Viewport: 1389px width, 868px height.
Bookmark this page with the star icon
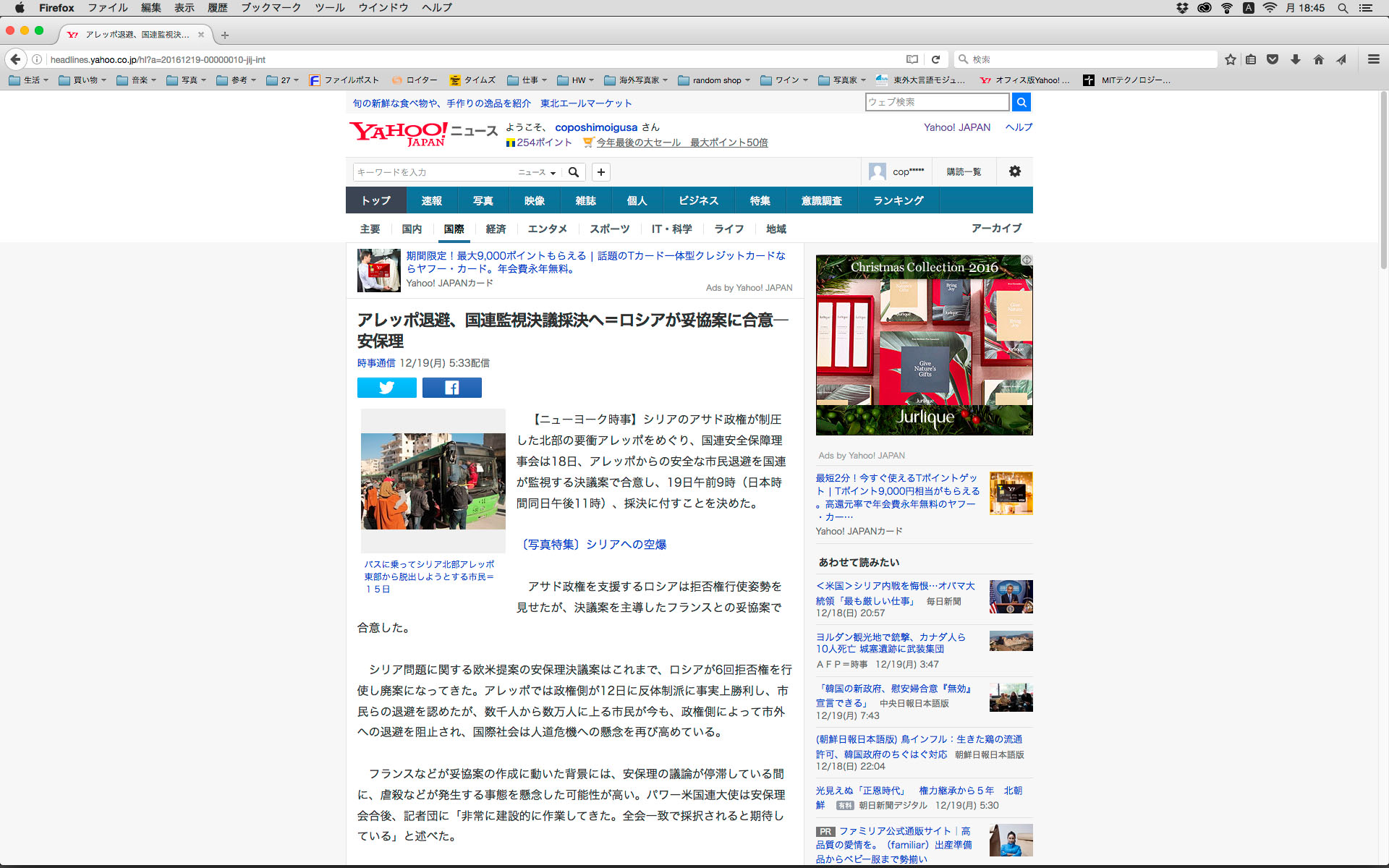(1230, 59)
